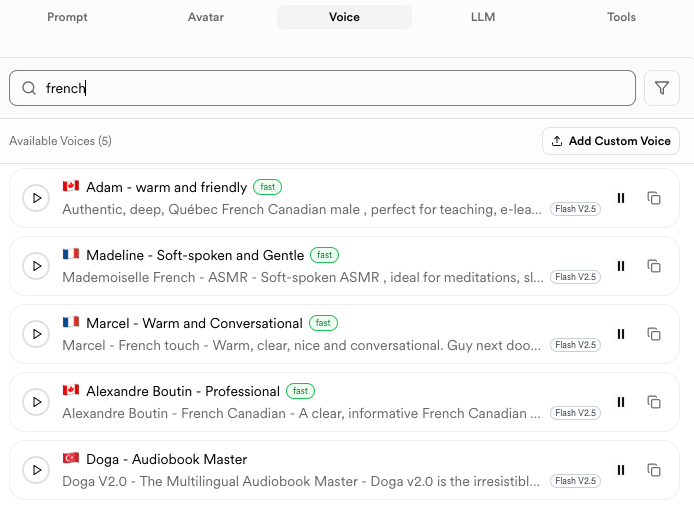The height and width of the screenshot is (511, 694).
Task: Play Madeline voice sample
Action: coord(36,266)
